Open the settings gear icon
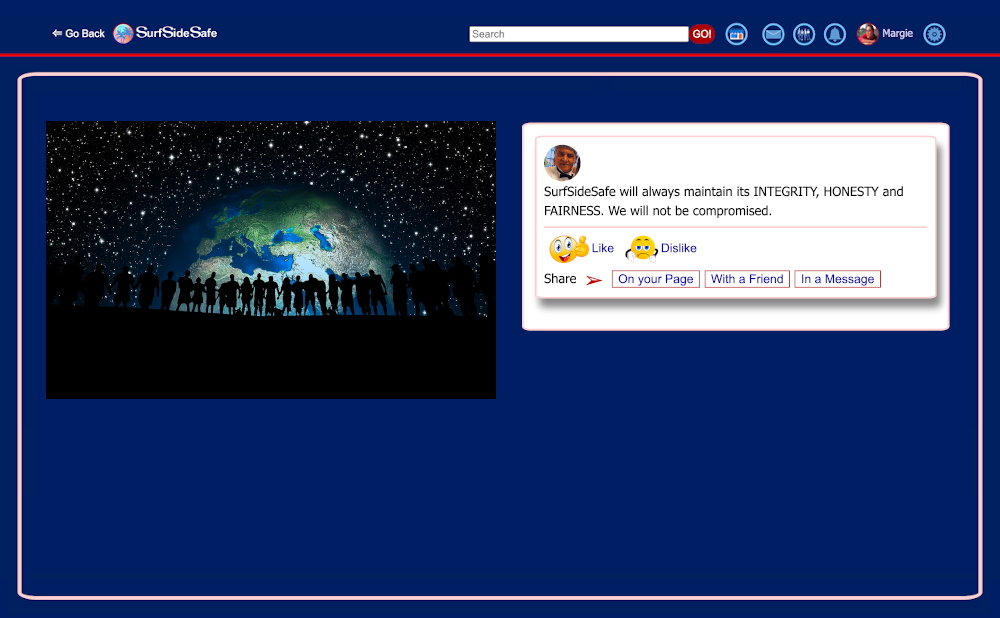 point(934,34)
